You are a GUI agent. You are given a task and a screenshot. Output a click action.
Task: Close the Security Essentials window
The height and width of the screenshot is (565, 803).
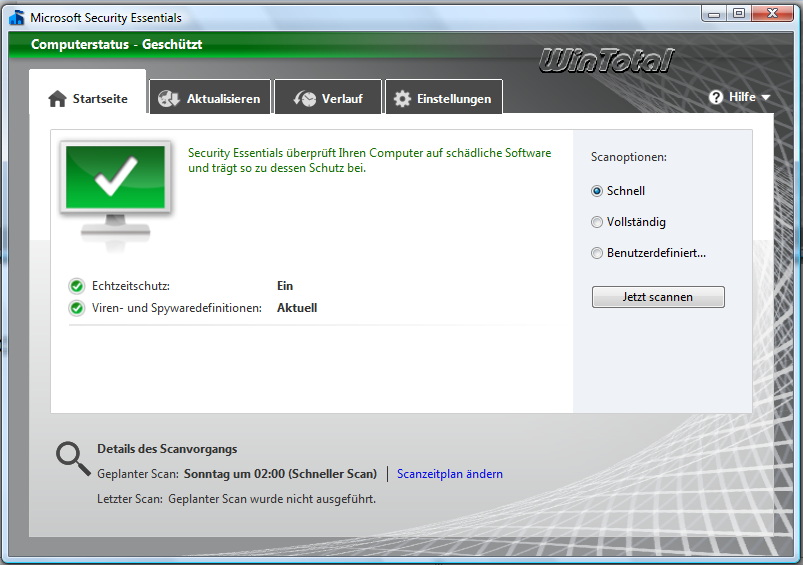pos(773,14)
